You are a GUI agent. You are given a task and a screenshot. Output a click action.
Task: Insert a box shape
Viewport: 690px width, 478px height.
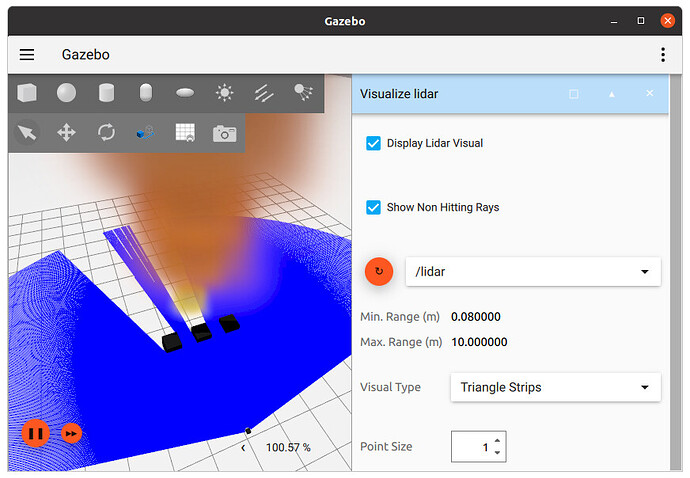(27, 93)
